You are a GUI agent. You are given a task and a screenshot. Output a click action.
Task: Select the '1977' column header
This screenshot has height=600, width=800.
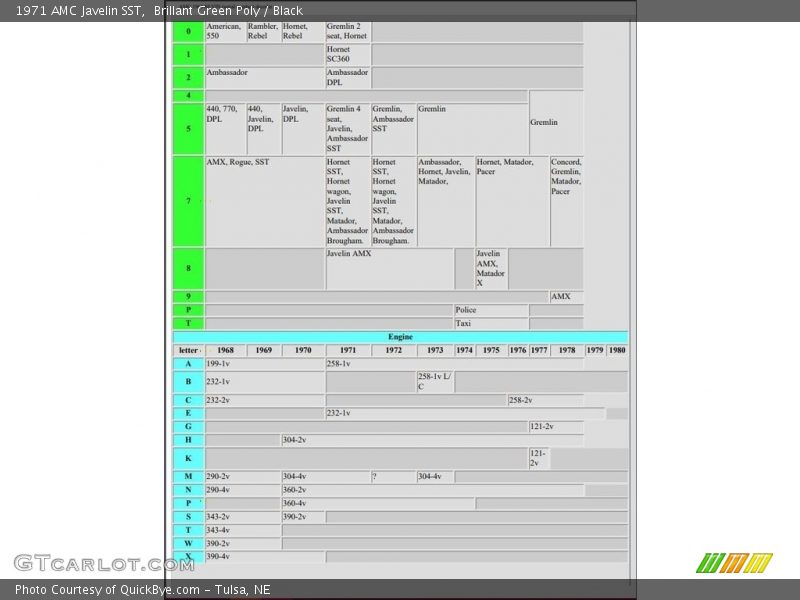(x=539, y=351)
